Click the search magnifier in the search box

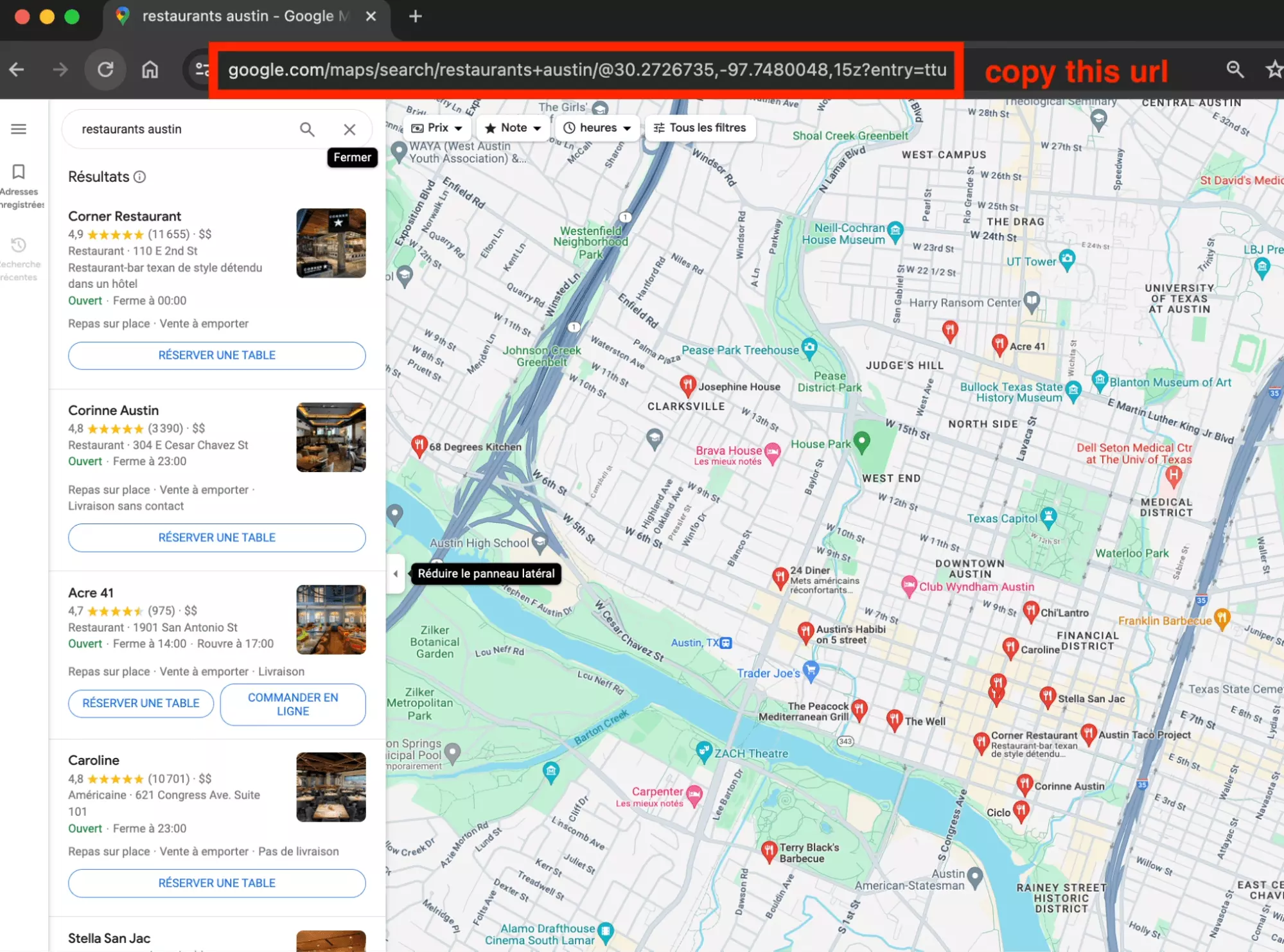[307, 129]
